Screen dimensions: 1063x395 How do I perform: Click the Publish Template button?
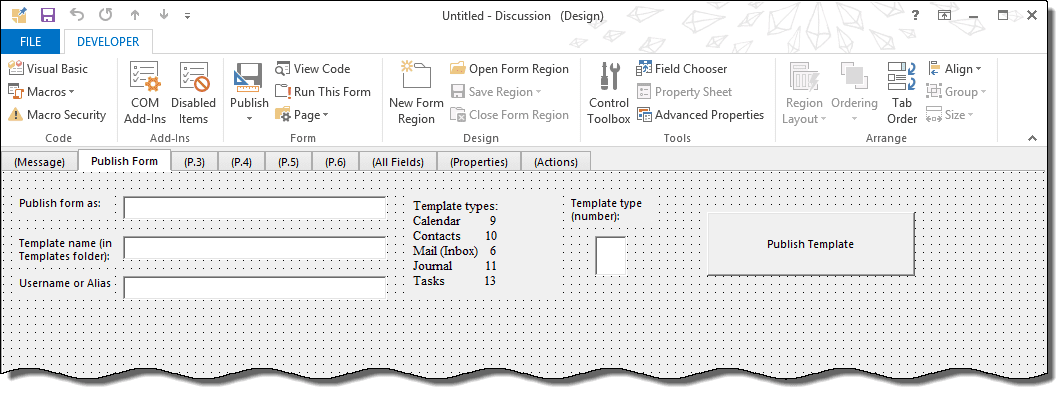811,244
